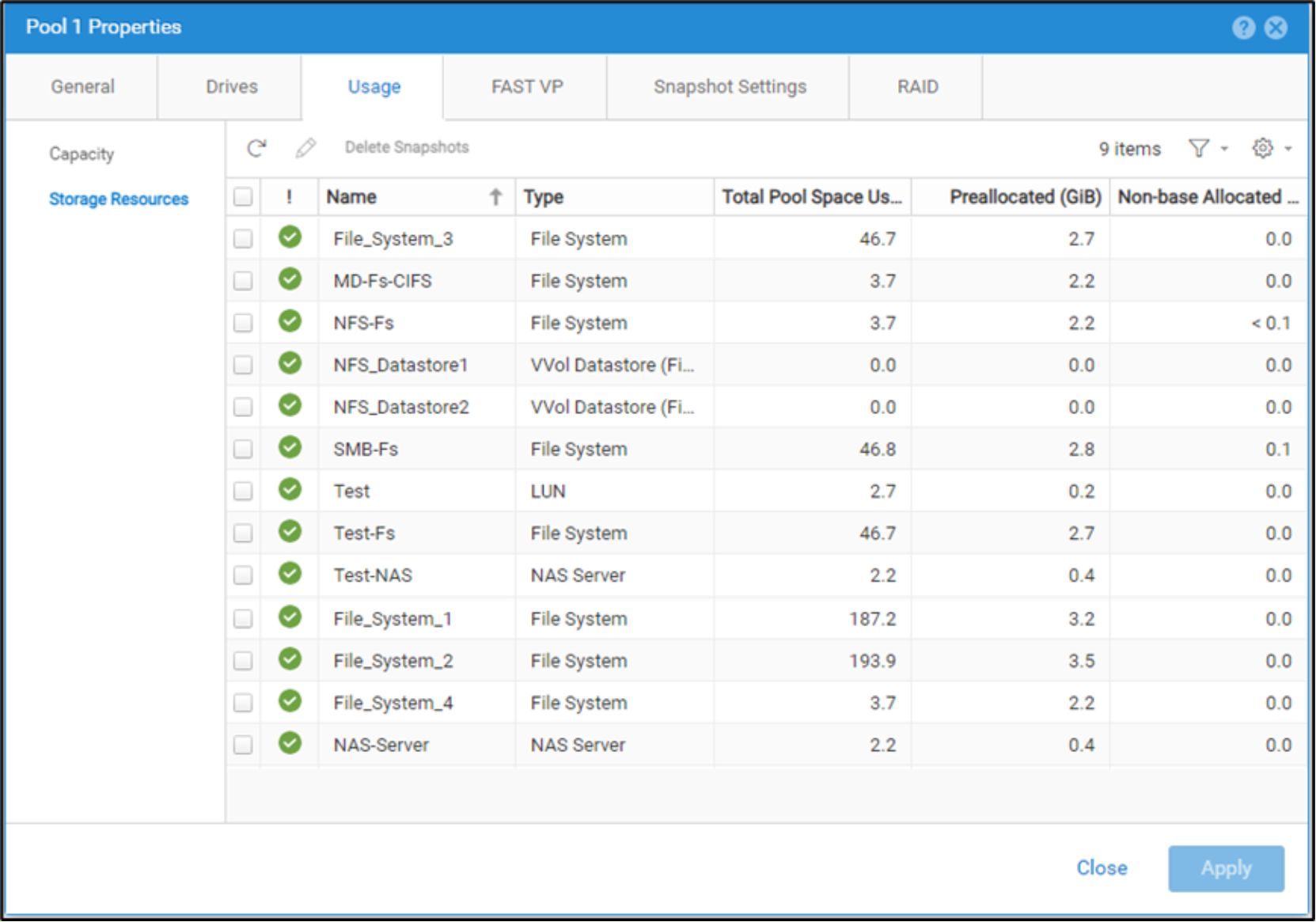Check the File_System_3 row checkbox
The height and width of the screenshot is (922, 1316).
click(244, 239)
